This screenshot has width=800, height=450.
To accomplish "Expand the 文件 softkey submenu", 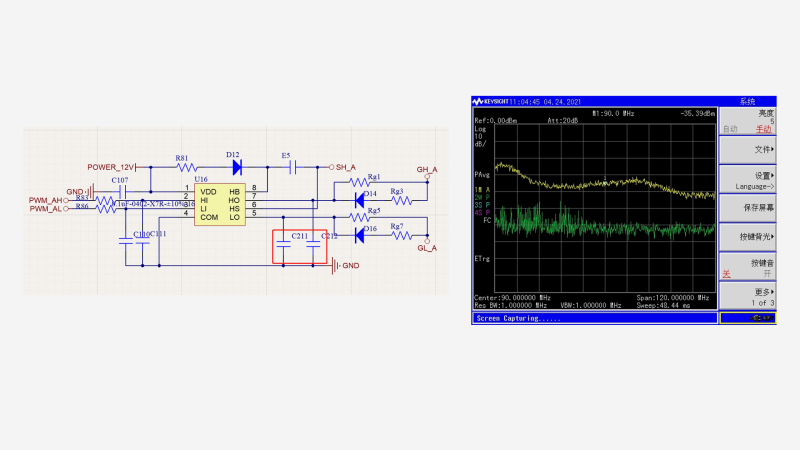I will click(747, 149).
